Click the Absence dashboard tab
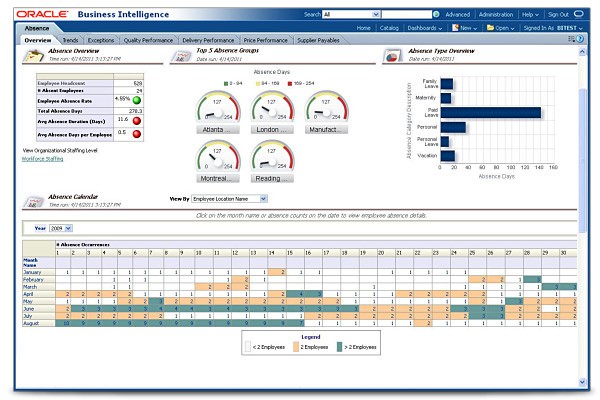 click(x=37, y=28)
